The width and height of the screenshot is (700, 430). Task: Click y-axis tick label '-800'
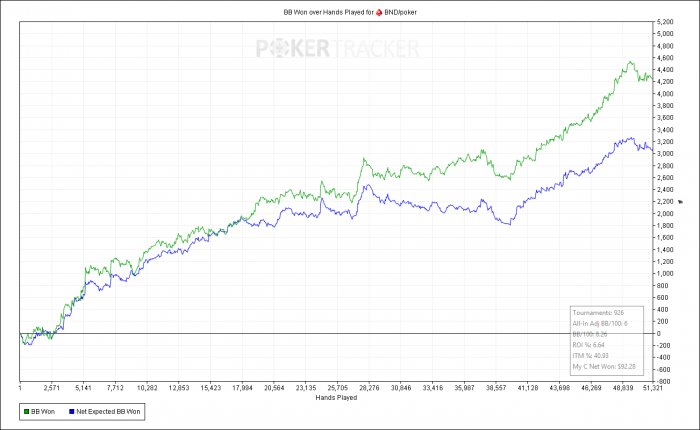coord(663,382)
